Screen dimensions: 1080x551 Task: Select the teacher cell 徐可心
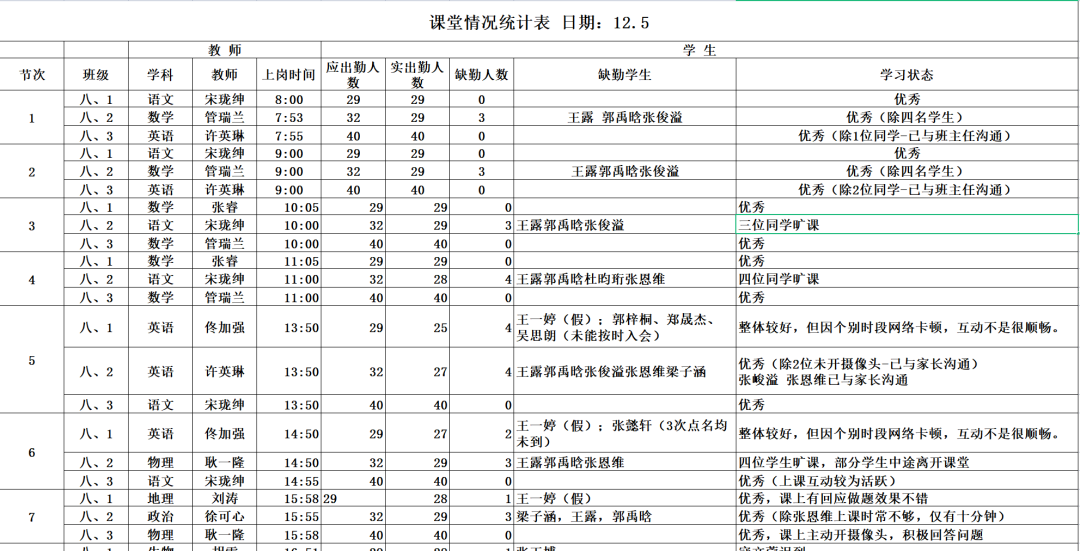click(224, 516)
